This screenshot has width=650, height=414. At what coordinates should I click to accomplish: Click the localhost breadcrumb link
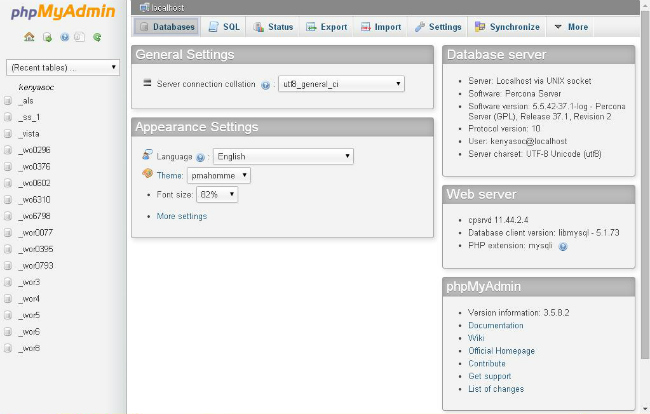point(167,7)
